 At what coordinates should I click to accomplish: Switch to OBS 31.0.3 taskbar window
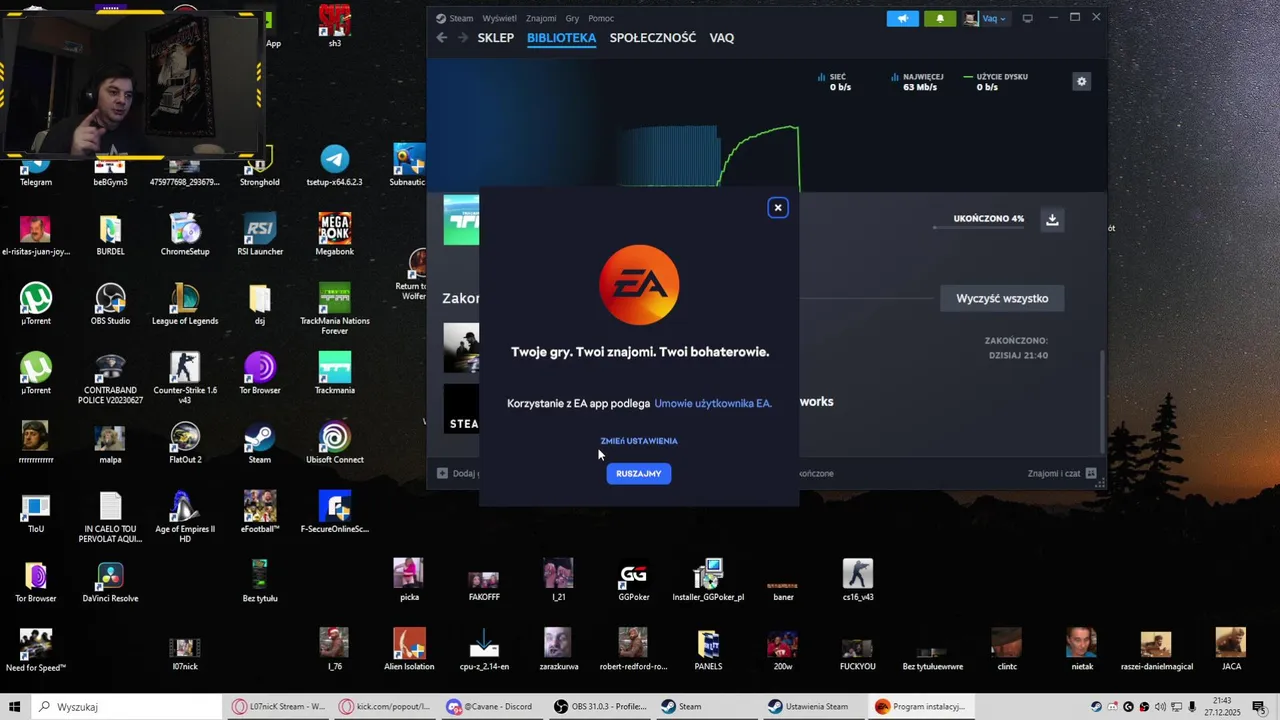601,707
